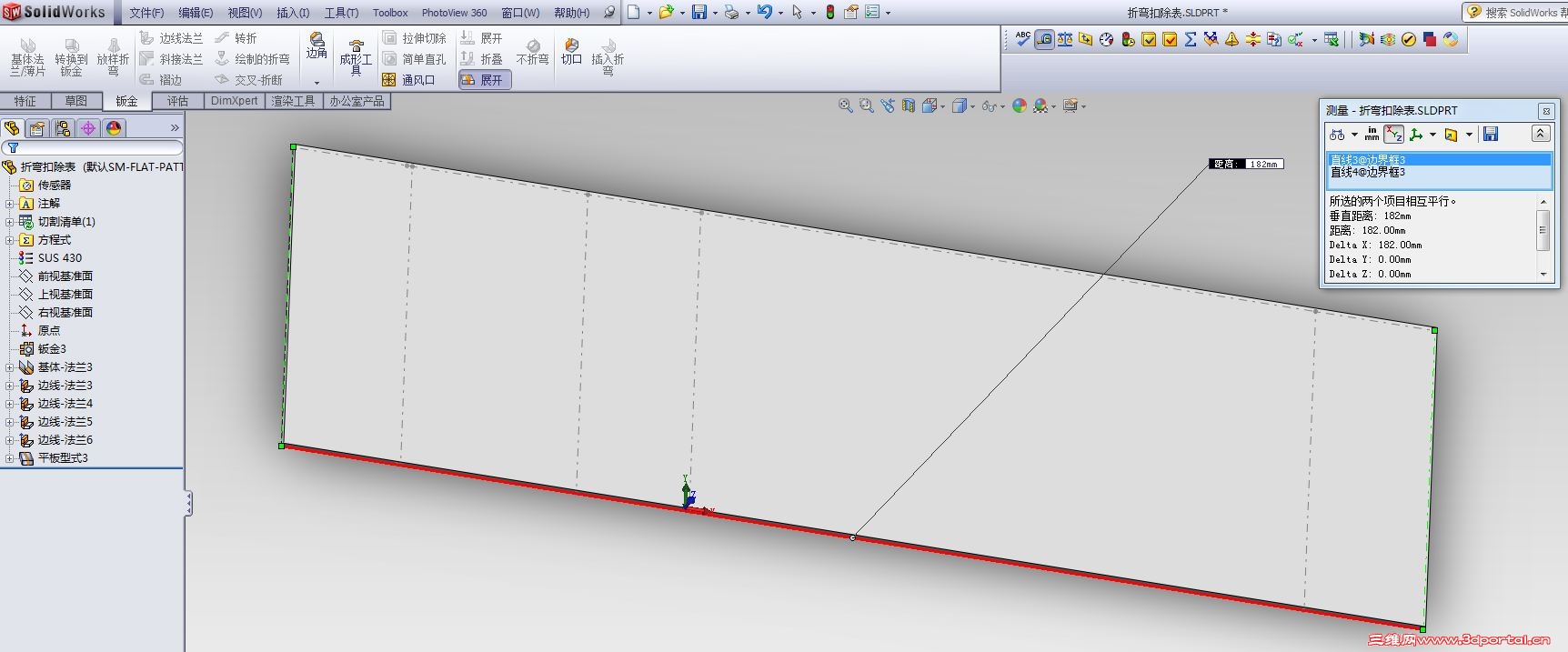Click the feature tree filter field
The height and width of the screenshot is (652, 1568).
point(92,147)
